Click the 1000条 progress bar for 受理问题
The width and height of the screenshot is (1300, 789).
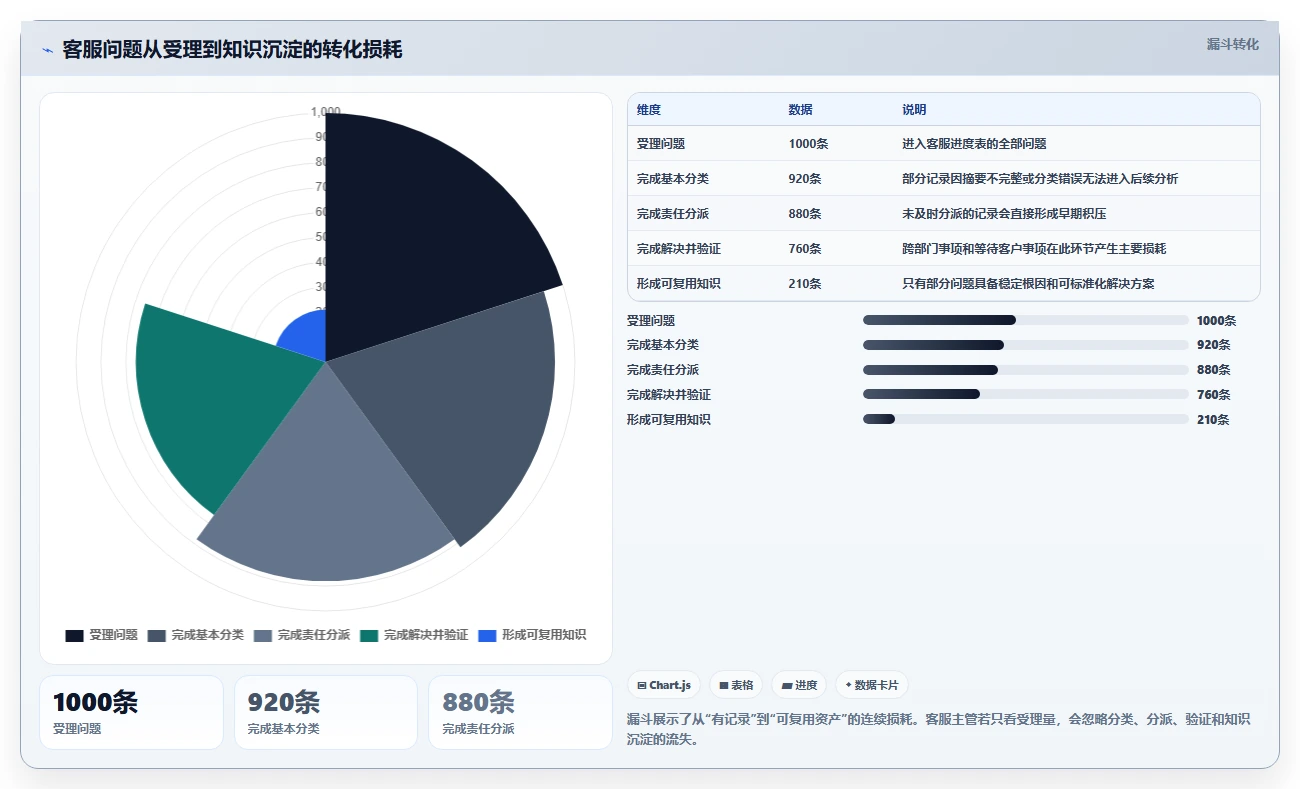(1025, 320)
